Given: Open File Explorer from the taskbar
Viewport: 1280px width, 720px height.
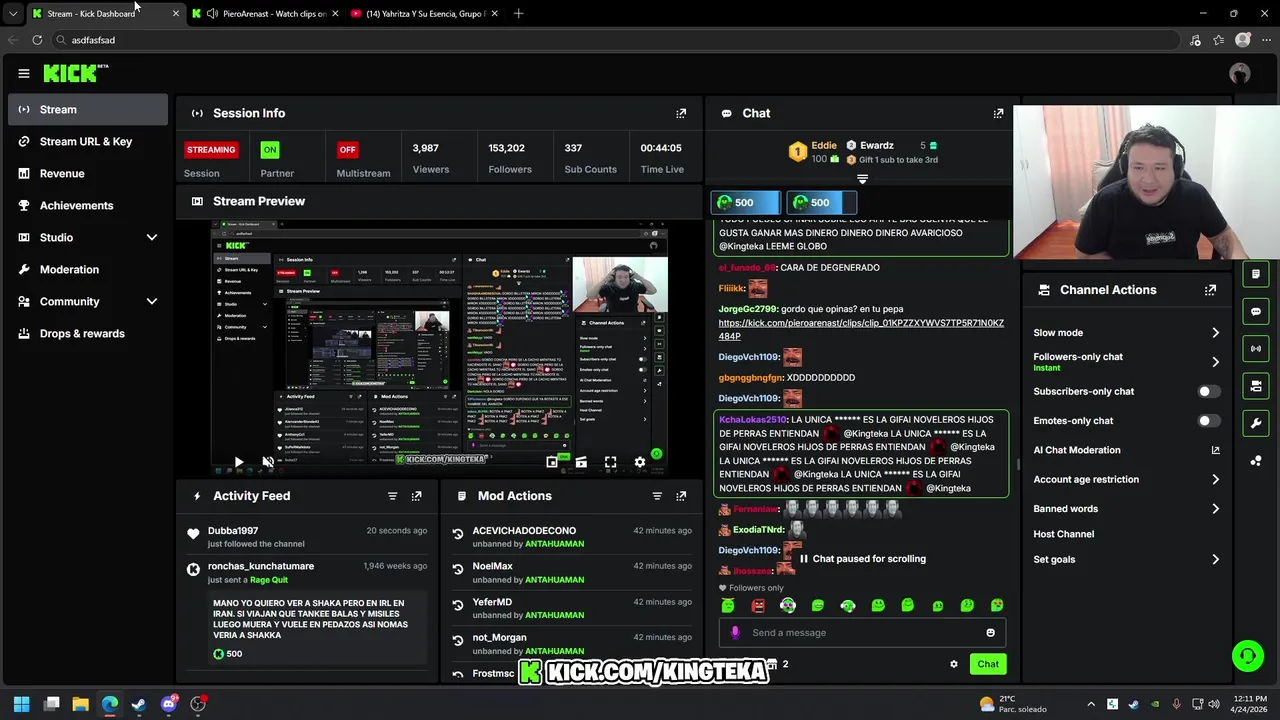Looking at the screenshot, I should point(81,704).
